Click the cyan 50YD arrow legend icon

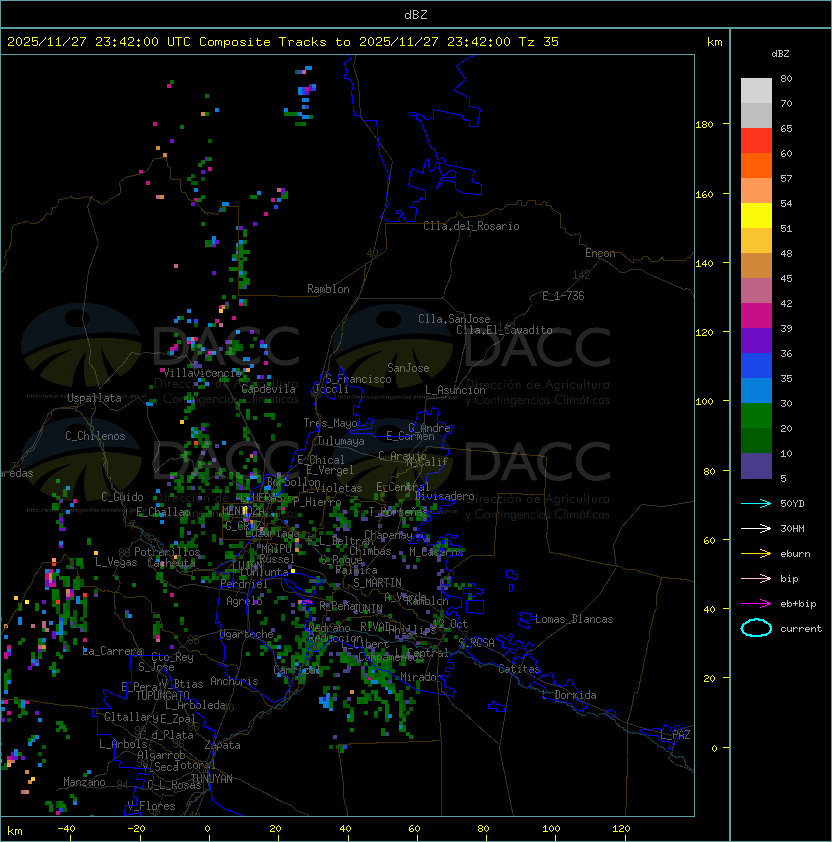756,504
